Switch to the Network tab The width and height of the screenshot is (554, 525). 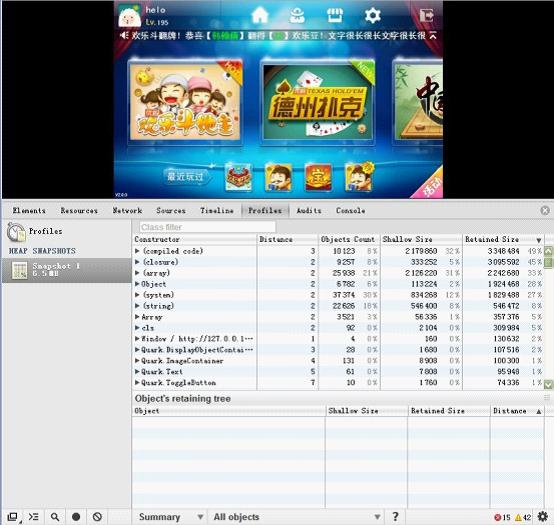(127, 211)
